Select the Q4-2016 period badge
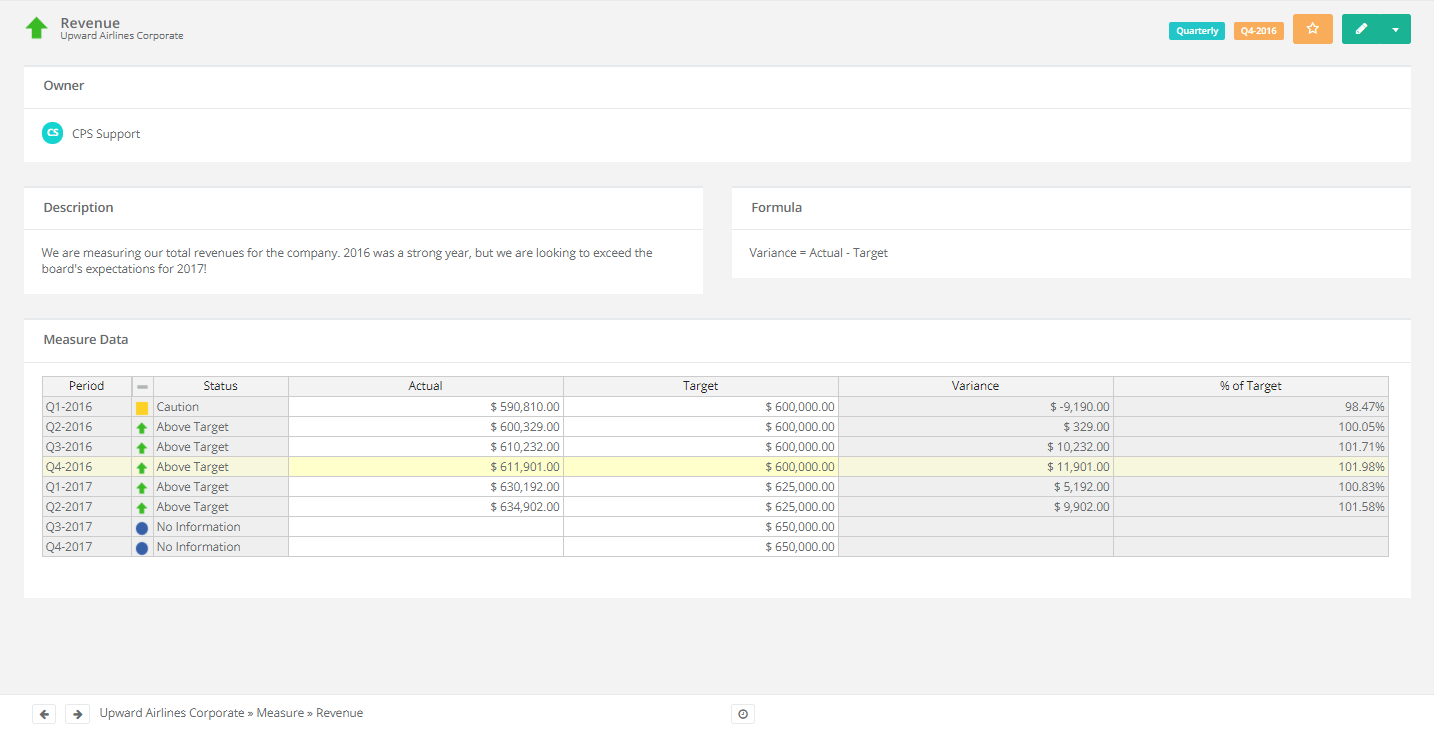The image size is (1434, 733). pos(1258,30)
